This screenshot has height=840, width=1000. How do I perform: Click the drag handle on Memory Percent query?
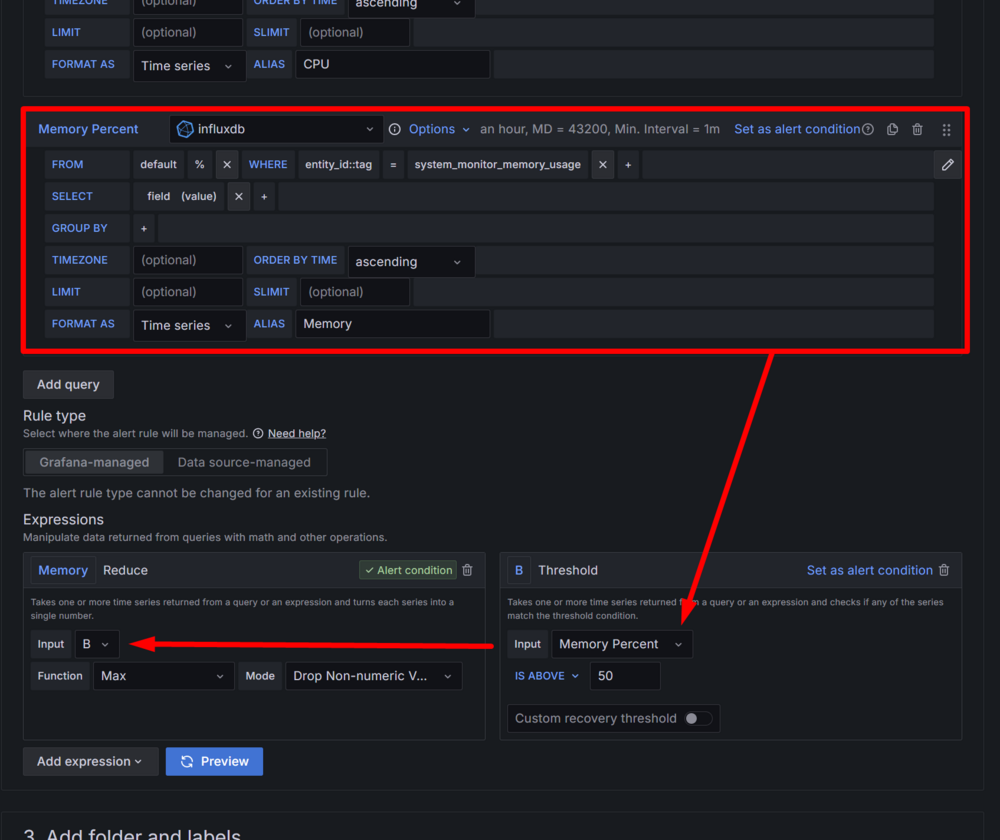(x=946, y=129)
